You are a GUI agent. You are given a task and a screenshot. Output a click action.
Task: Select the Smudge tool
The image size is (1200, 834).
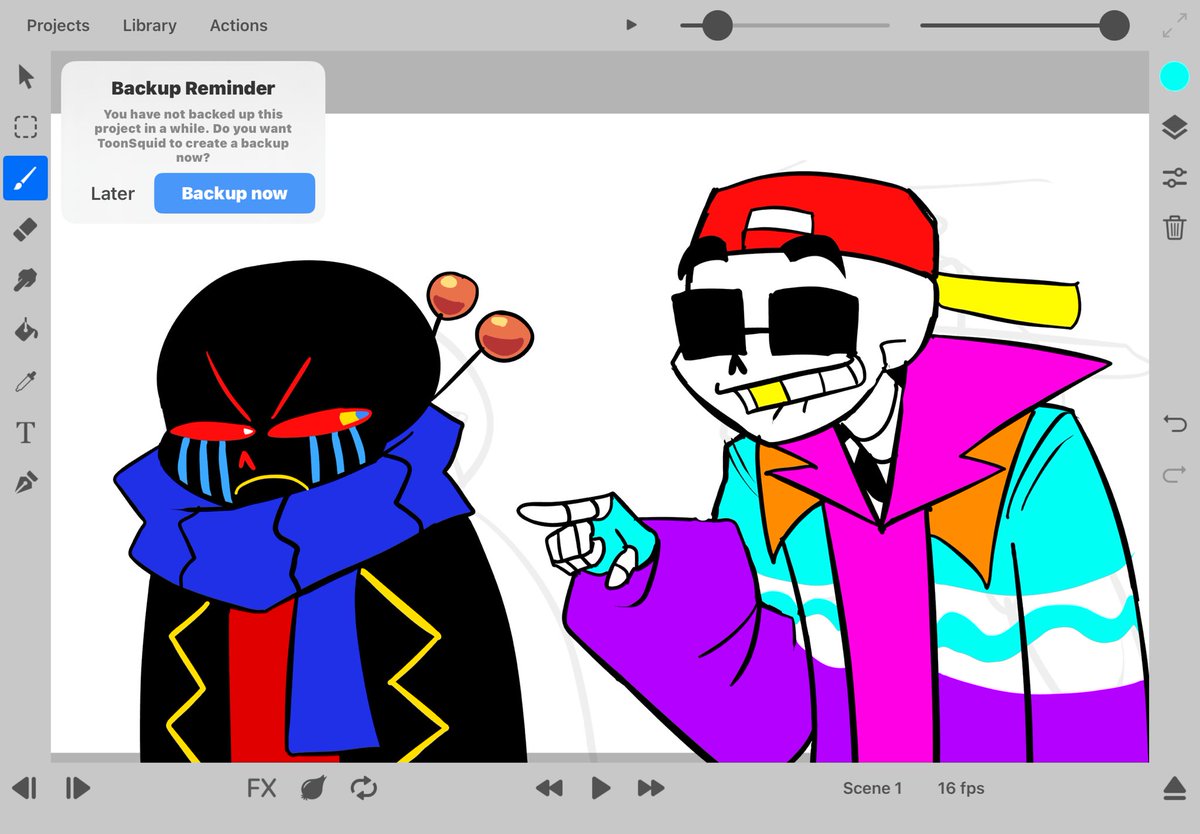[25, 279]
